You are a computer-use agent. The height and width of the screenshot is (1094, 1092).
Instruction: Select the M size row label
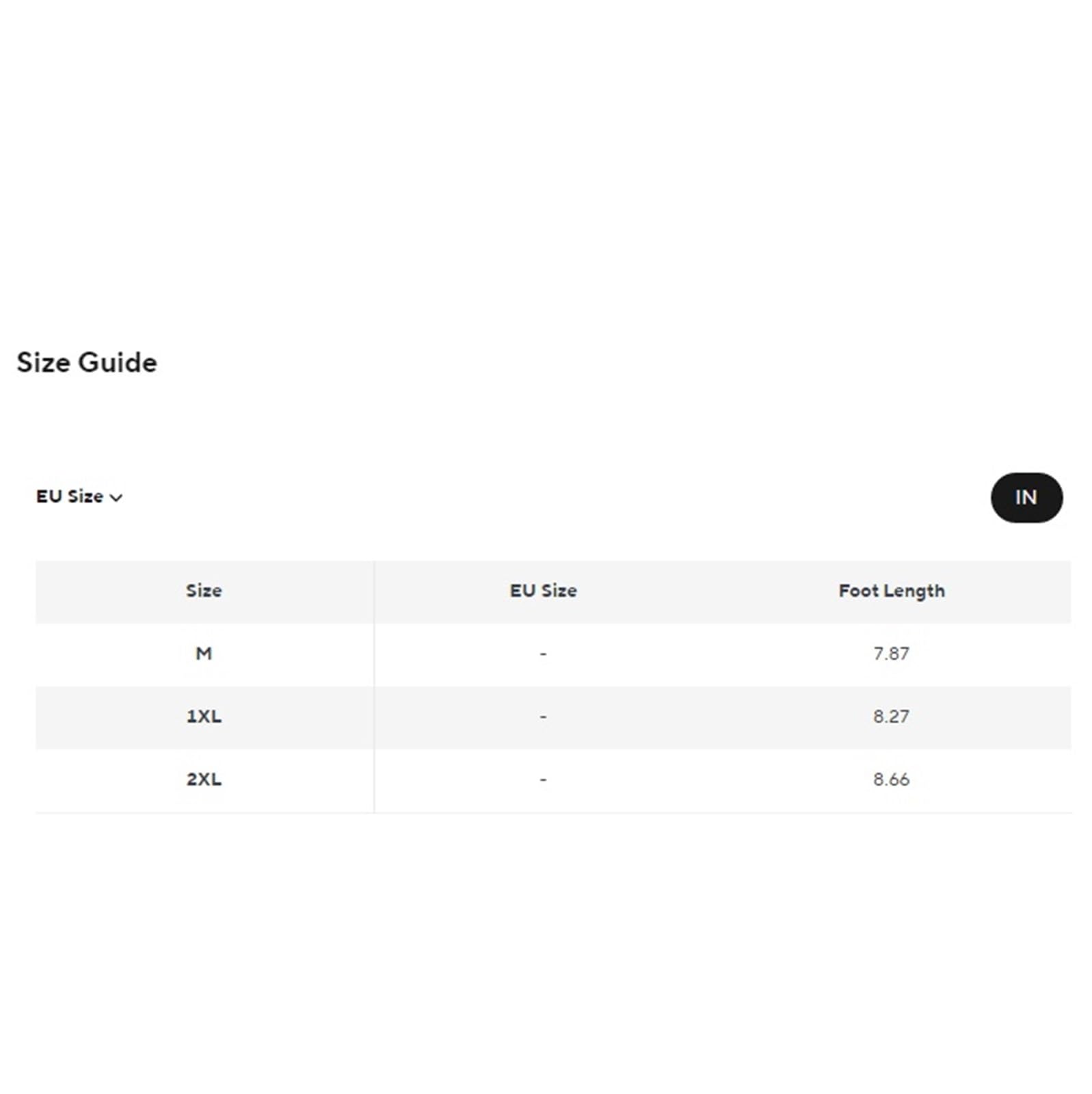(204, 654)
